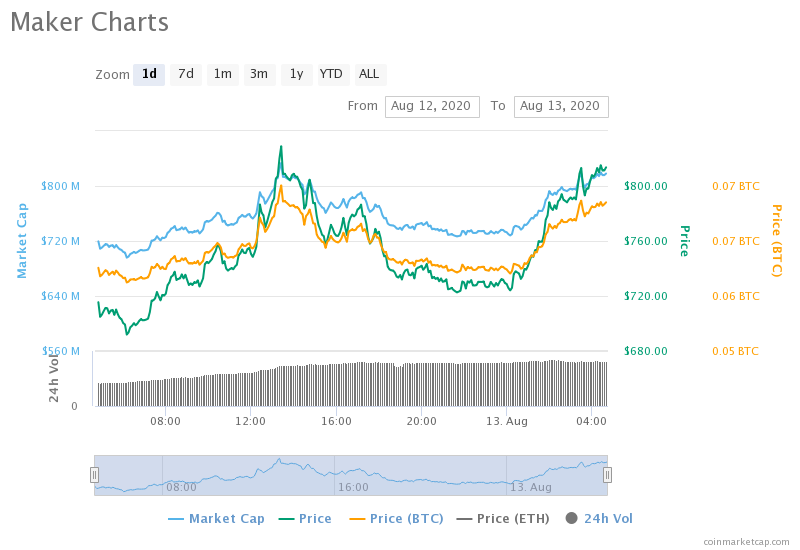The image size is (800, 550).
Task: Click the $560 M market cap axis label
Action: click(x=61, y=351)
